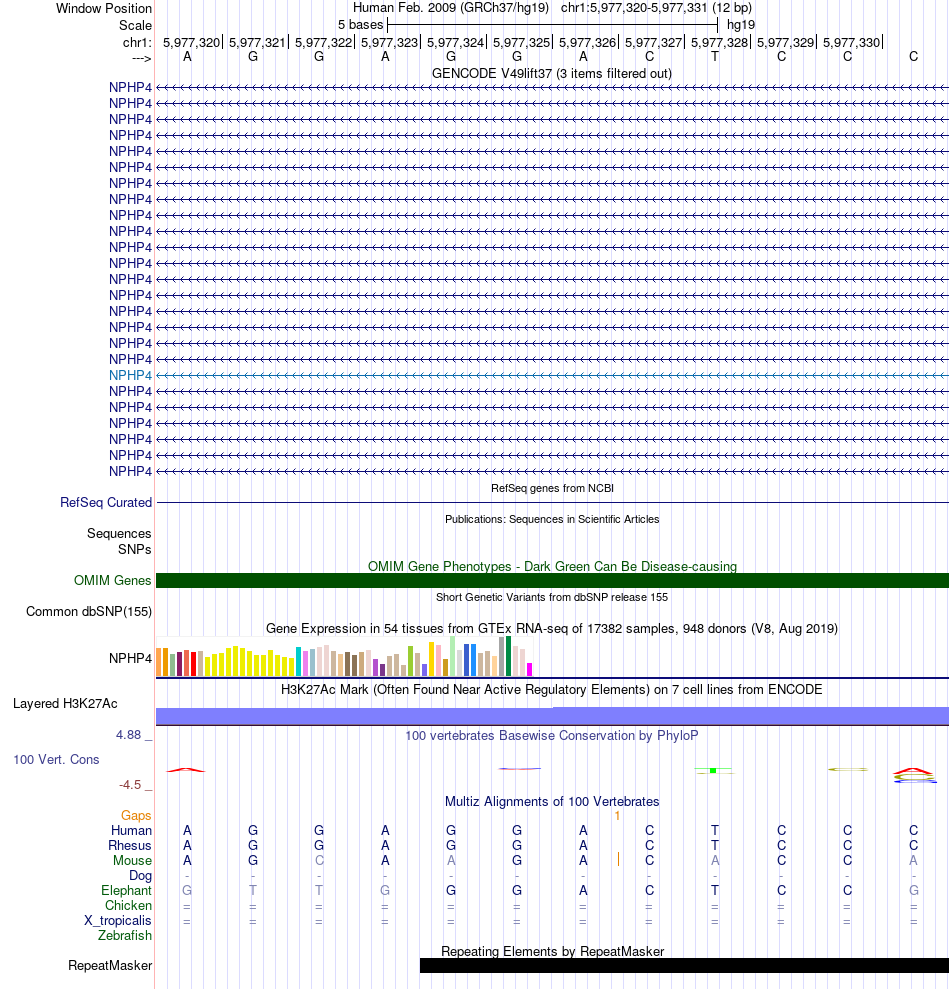This screenshot has width=950, height=989.
Task: Select the light-blue highlighted NPHP4 transcript label
Action: point(130,375)
